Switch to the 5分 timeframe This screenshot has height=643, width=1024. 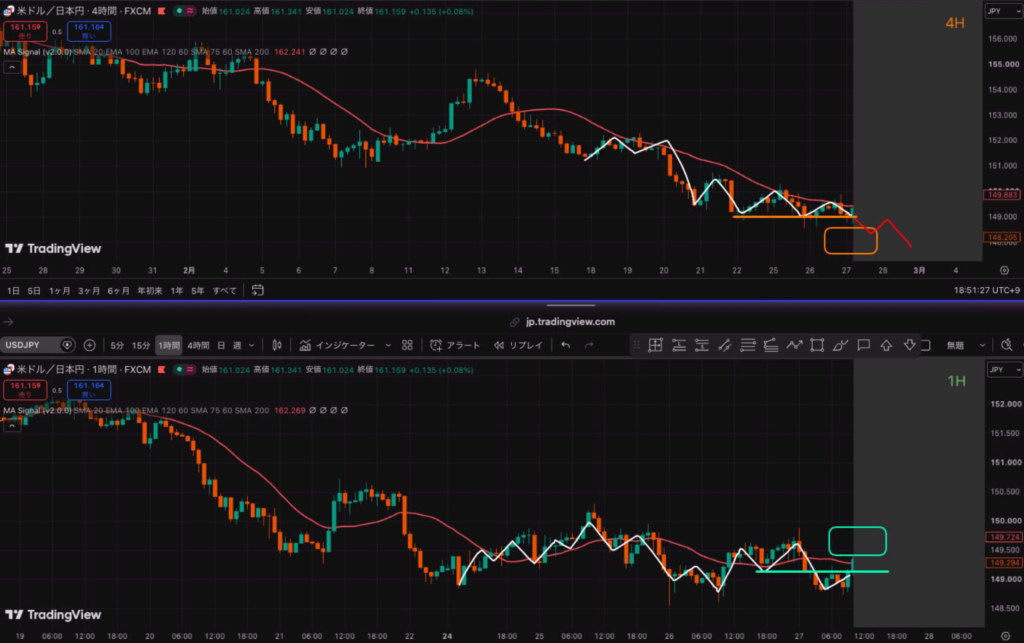coord(117,345)
